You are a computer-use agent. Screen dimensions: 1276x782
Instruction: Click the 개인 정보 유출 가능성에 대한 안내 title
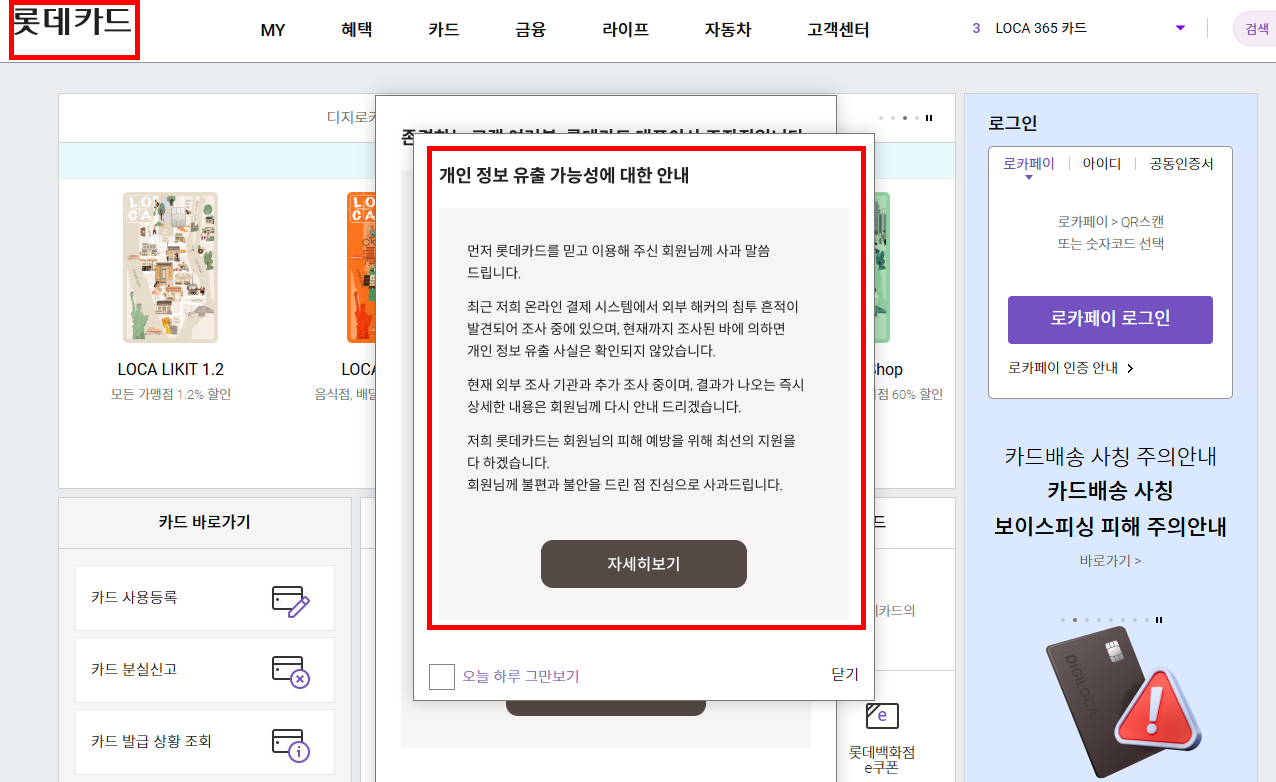[x=564, y=175]
